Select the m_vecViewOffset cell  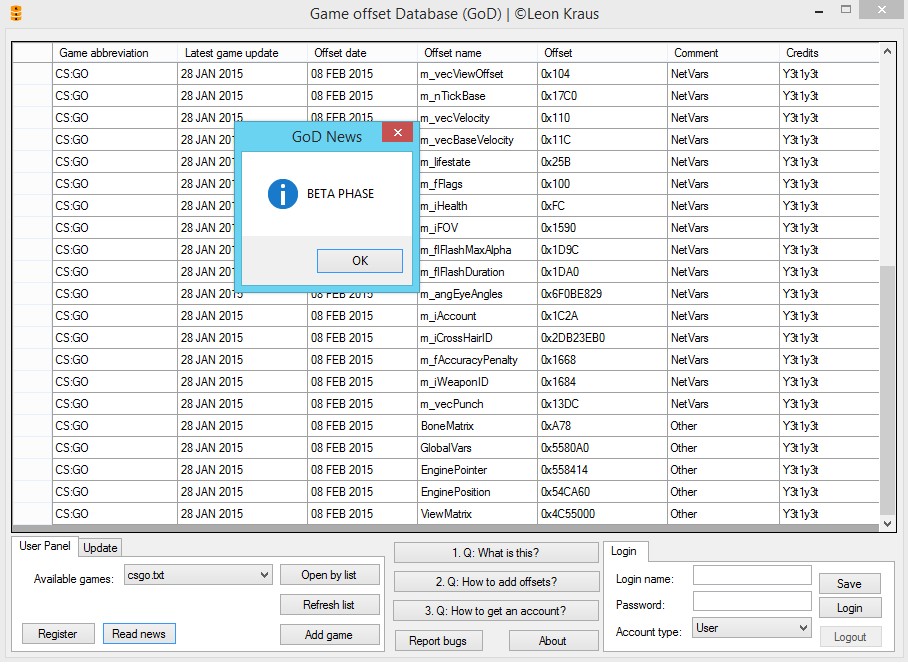pyautogui.click(x=477, y=74)
